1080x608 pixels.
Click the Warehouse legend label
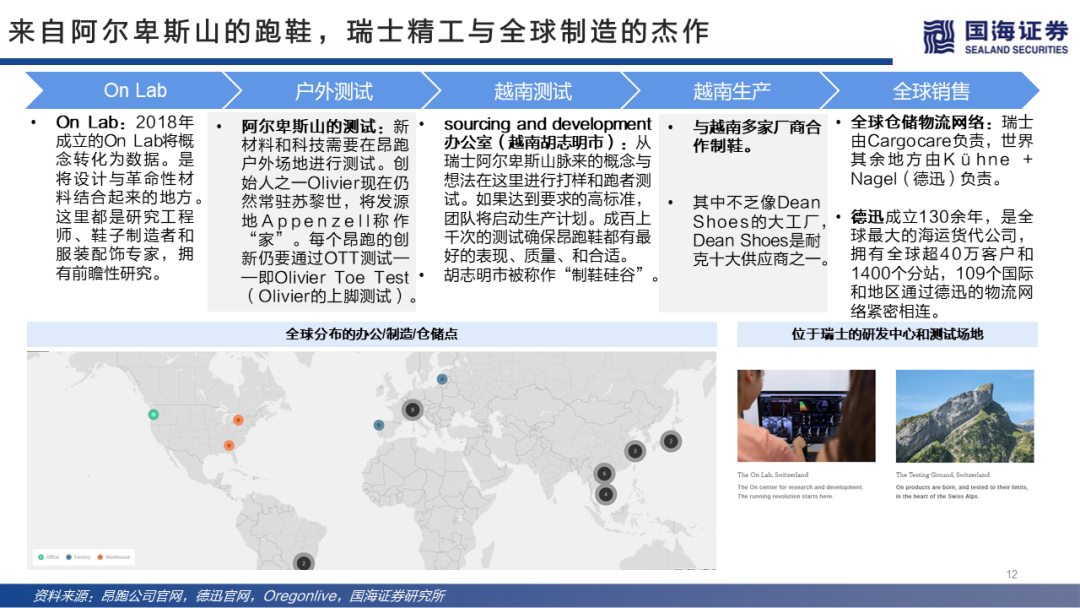coord(117,557)
